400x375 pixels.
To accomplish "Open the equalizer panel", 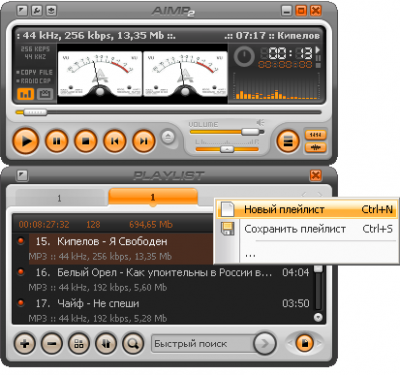I will pyautogui.click(x=315, y=135).
